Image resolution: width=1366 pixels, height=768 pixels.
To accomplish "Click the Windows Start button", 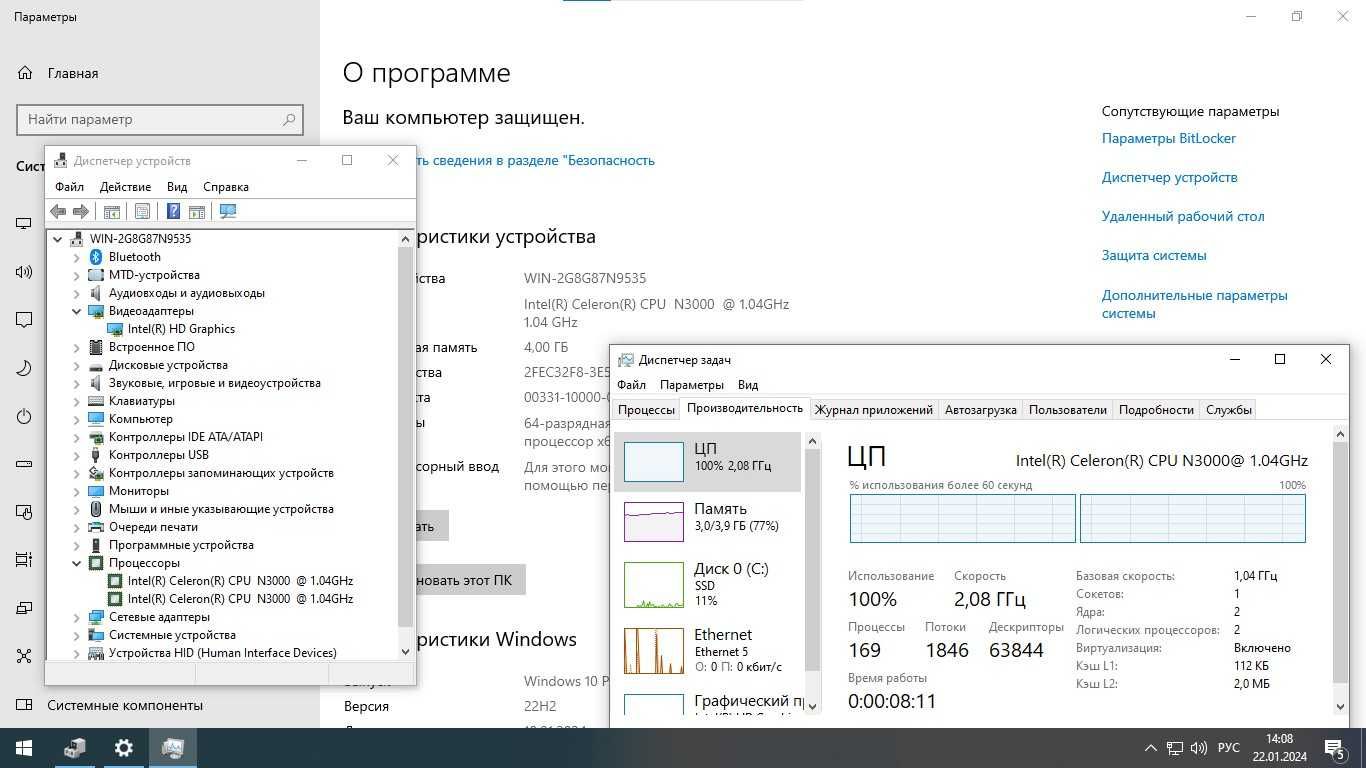I will coord(24,748).
